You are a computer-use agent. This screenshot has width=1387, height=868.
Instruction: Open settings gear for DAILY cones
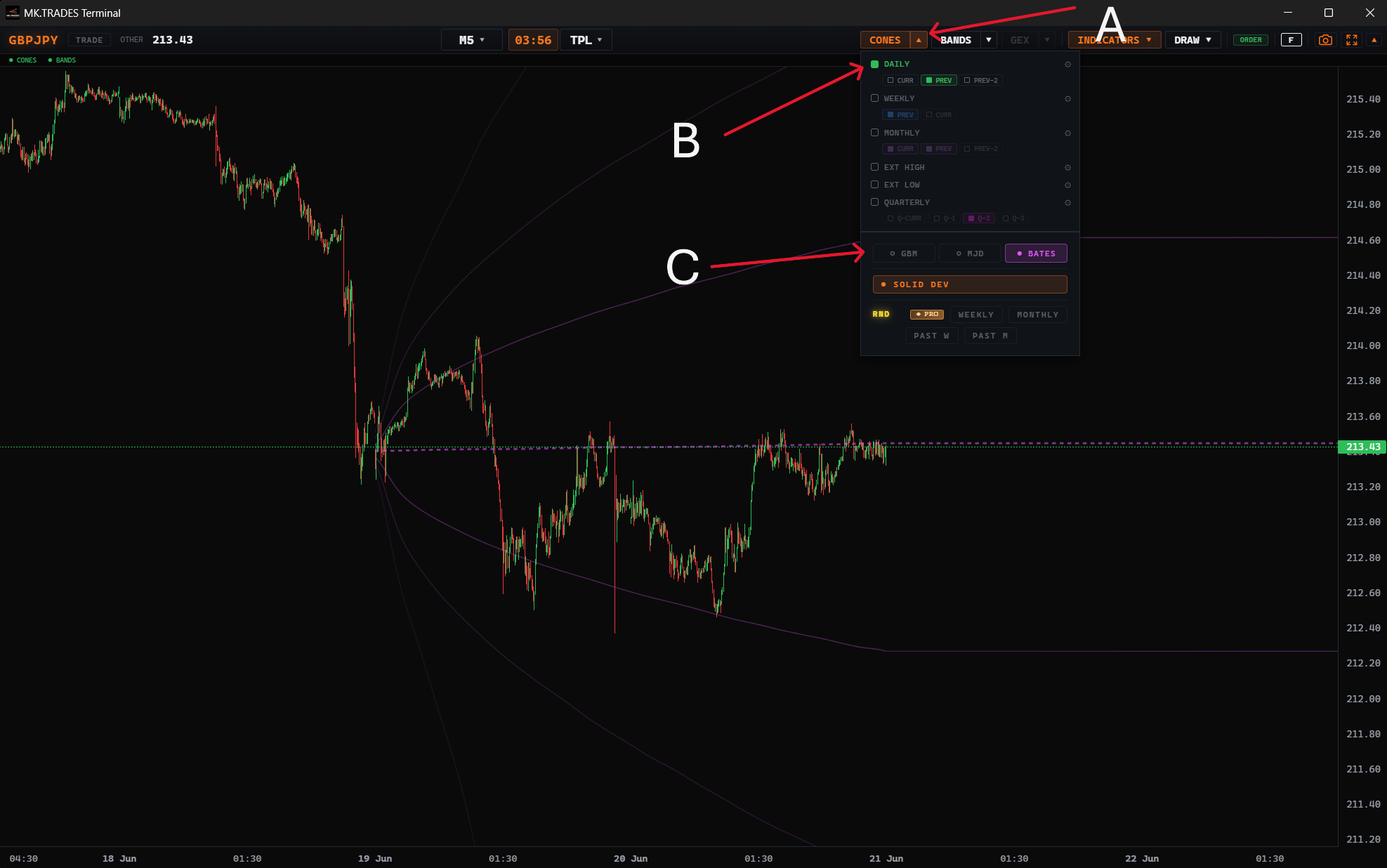pos(1067,65)
